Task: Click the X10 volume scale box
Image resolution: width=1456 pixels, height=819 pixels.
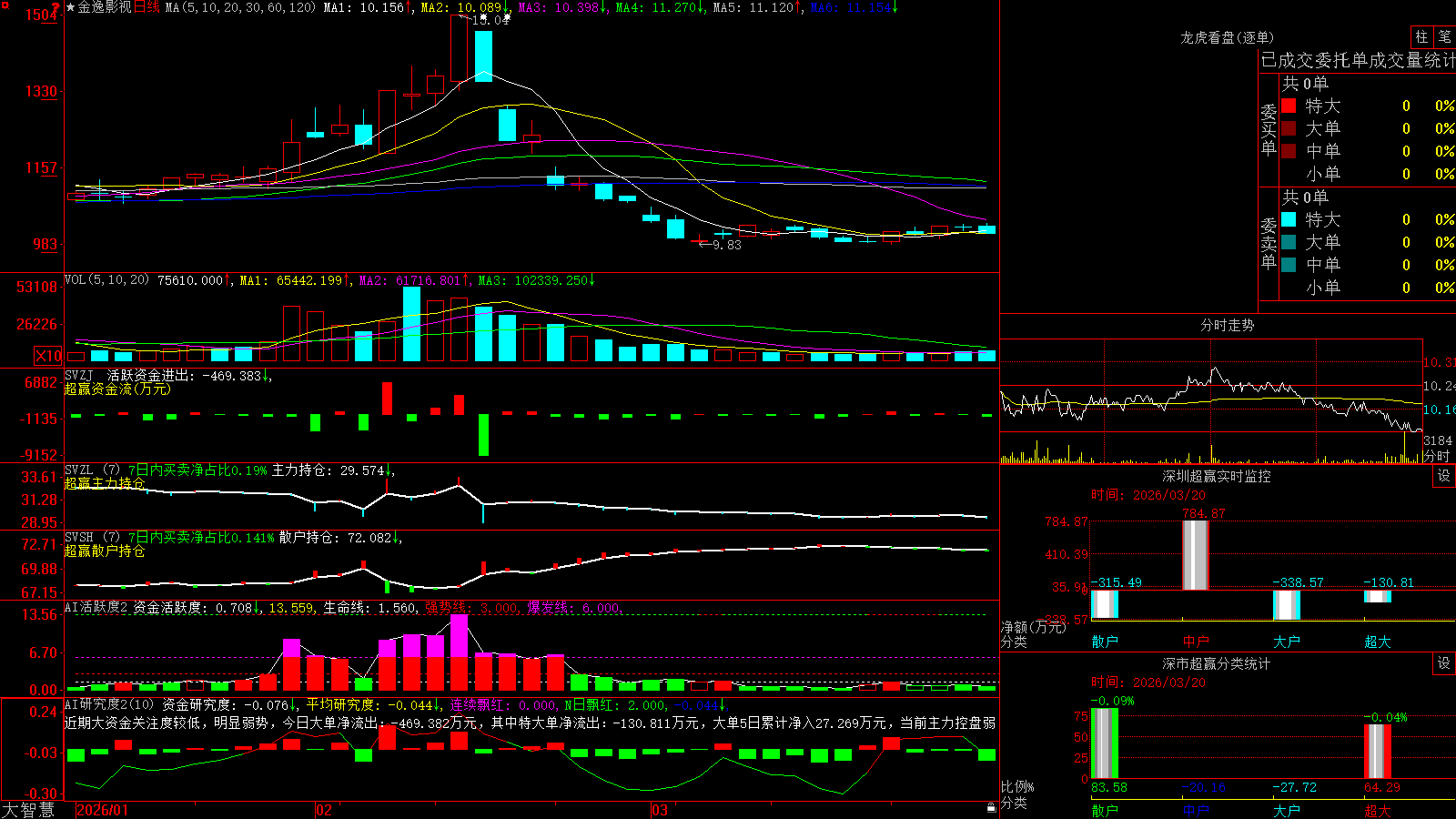Action: 48,356
